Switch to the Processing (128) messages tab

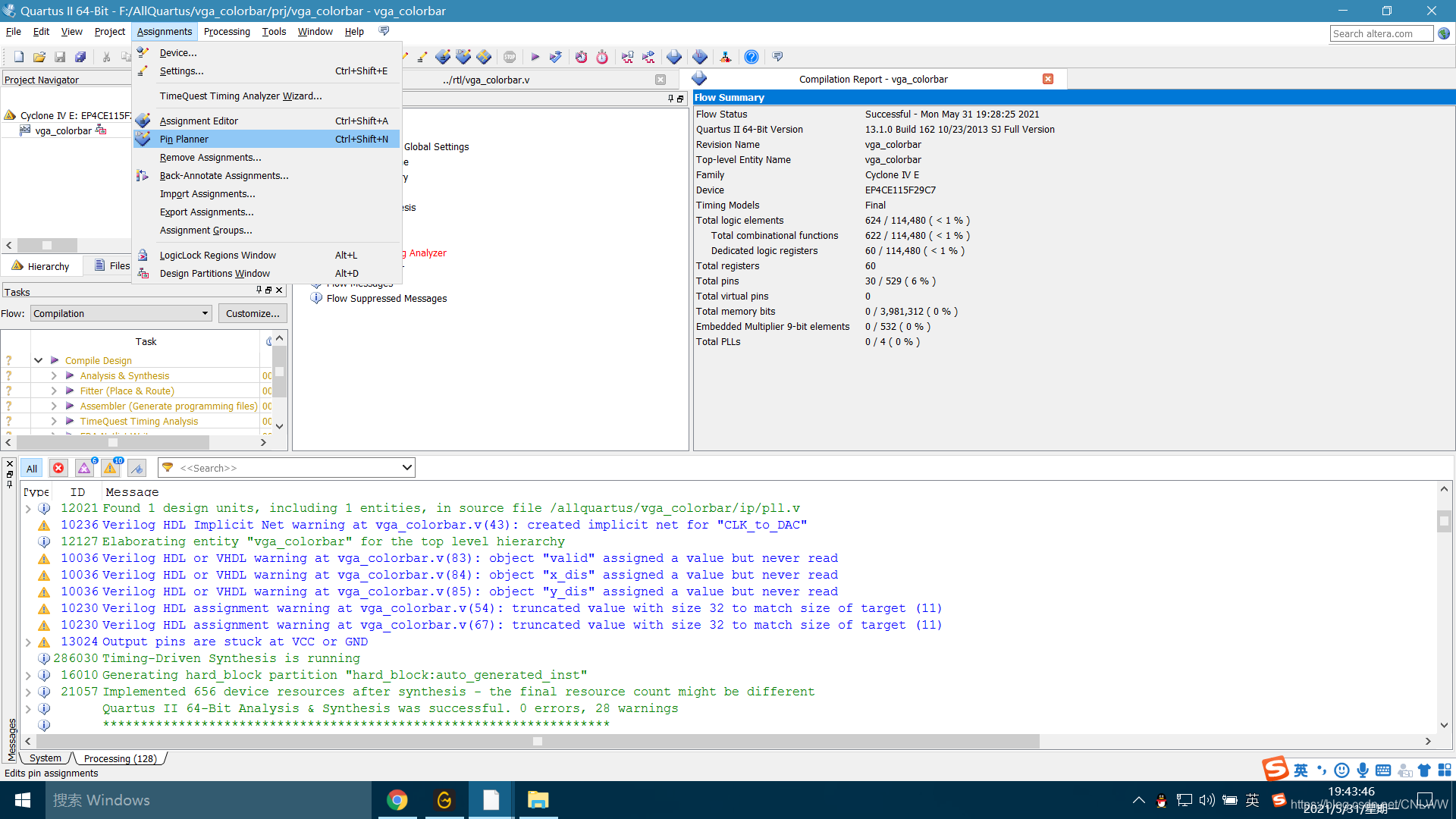(x=120, y=758)
